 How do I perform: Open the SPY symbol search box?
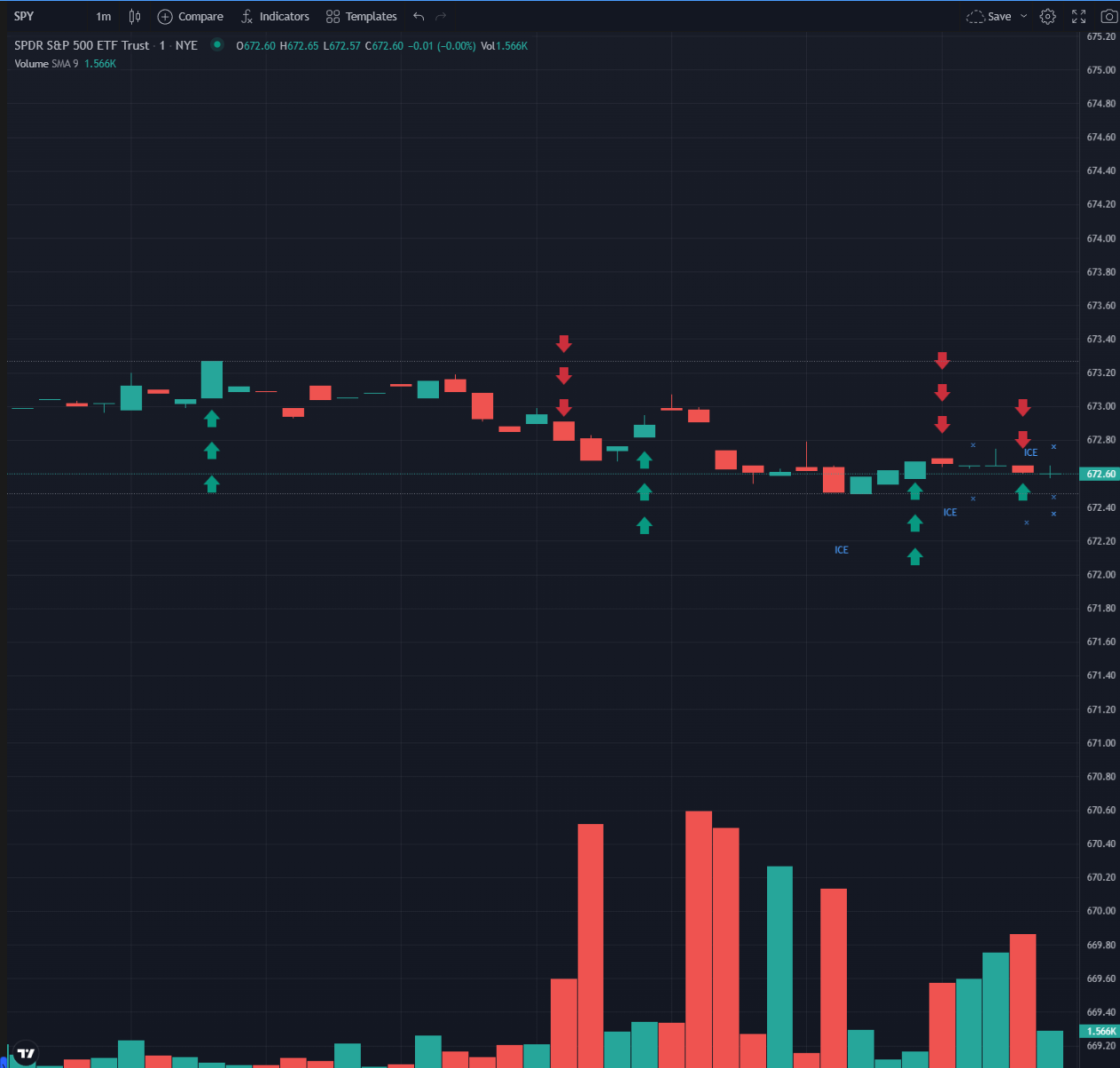24,16
